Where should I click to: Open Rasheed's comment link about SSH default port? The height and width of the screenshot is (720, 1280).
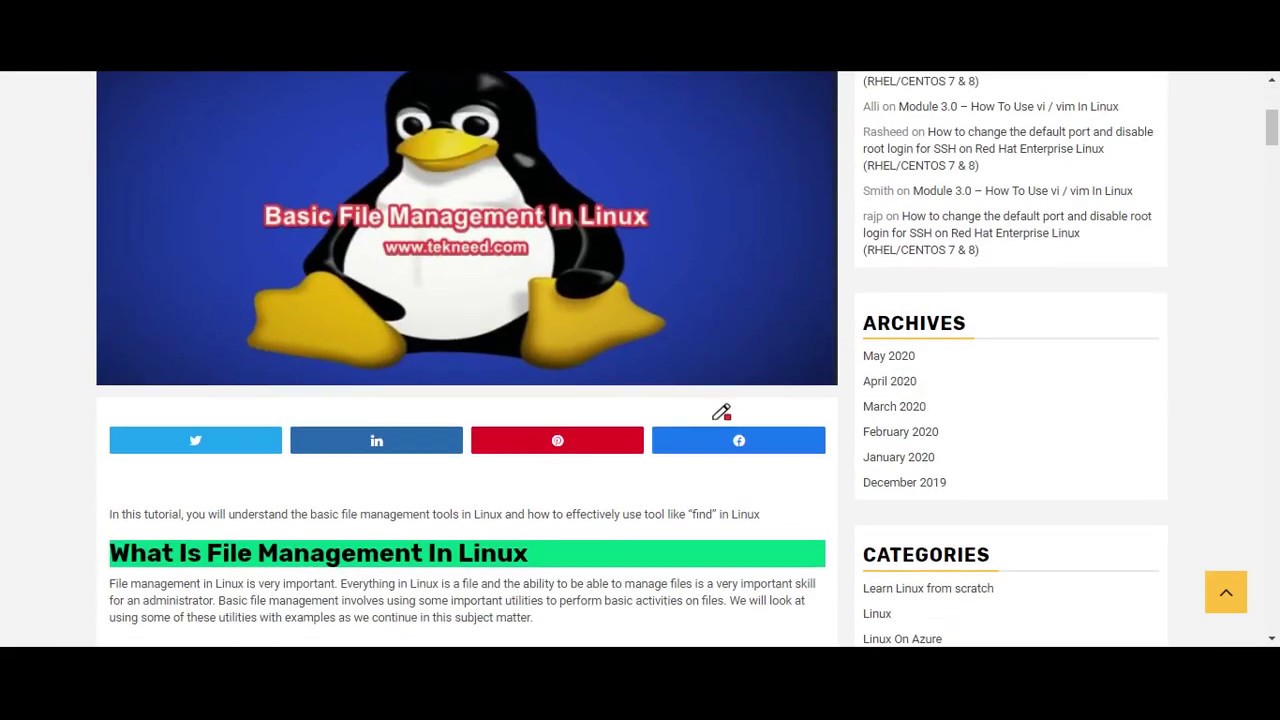[x=1008, y=149]
